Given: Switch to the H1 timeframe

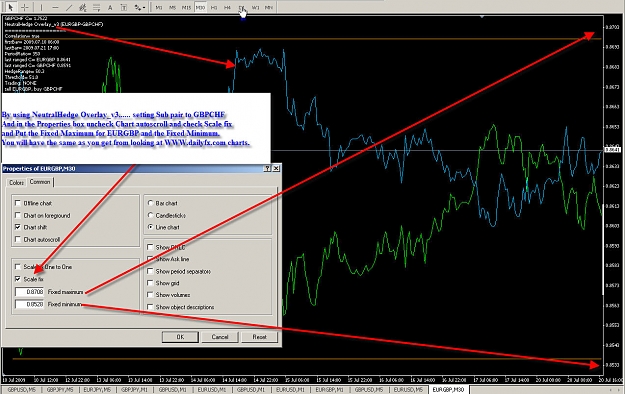Looking at the screenshot, I should [214, 7].
